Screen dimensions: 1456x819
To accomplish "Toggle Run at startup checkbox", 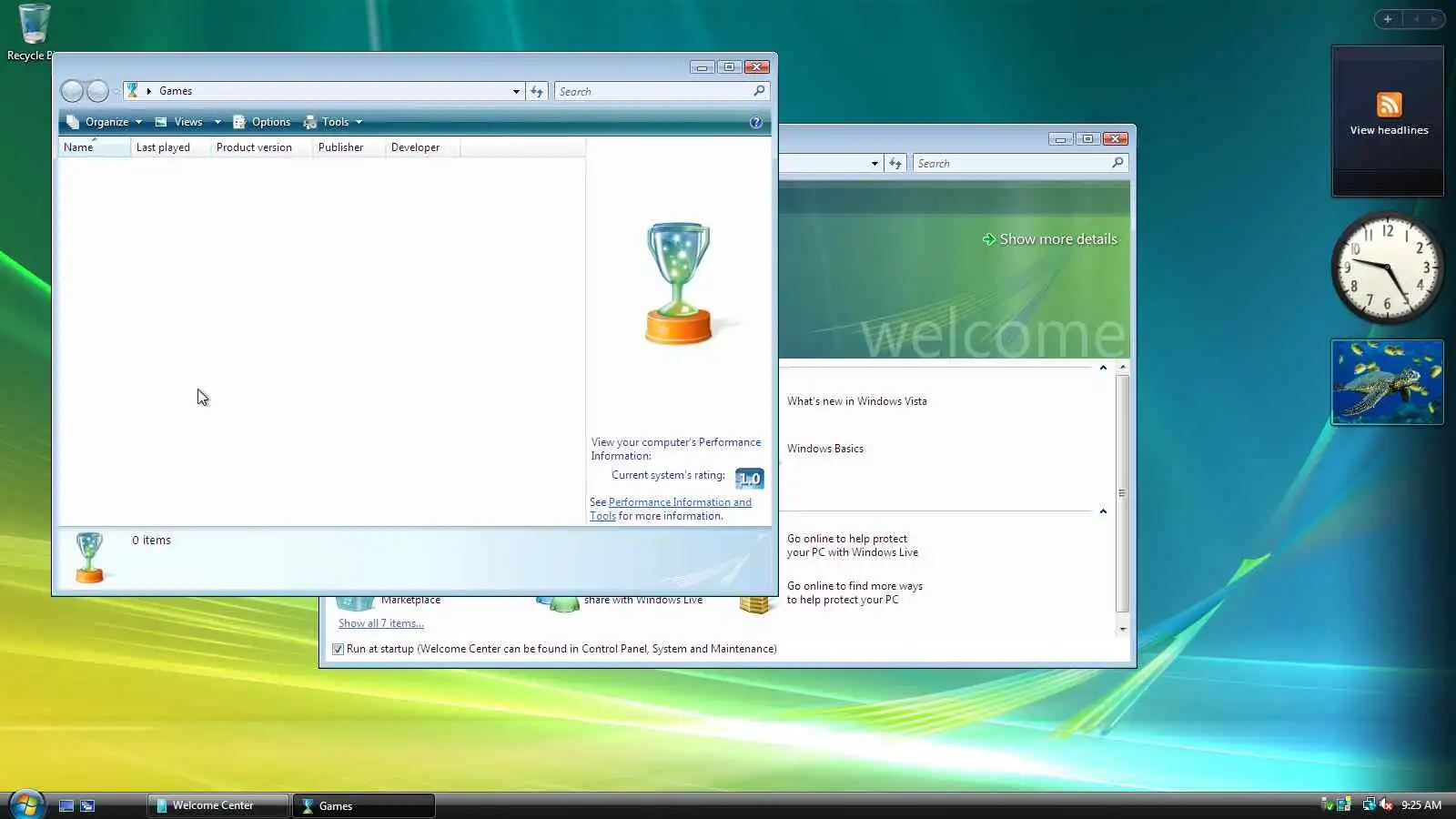I will (338, 649).
